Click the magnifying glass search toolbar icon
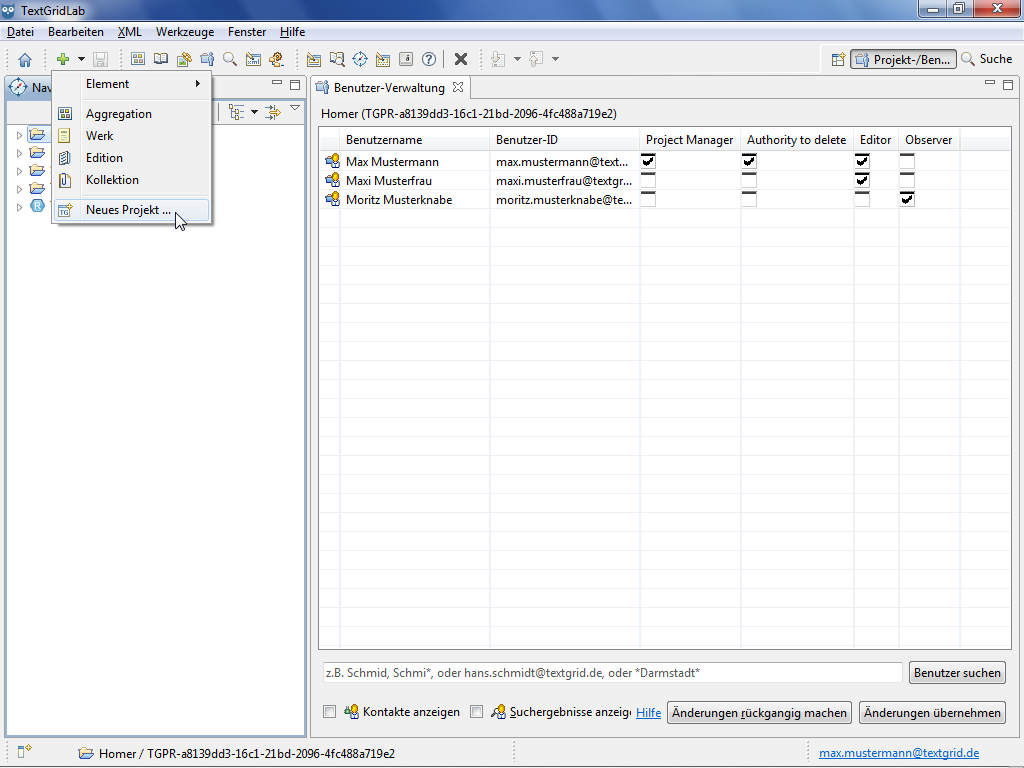Viewport: 1024px width, 768px height. tap(230, 60)
